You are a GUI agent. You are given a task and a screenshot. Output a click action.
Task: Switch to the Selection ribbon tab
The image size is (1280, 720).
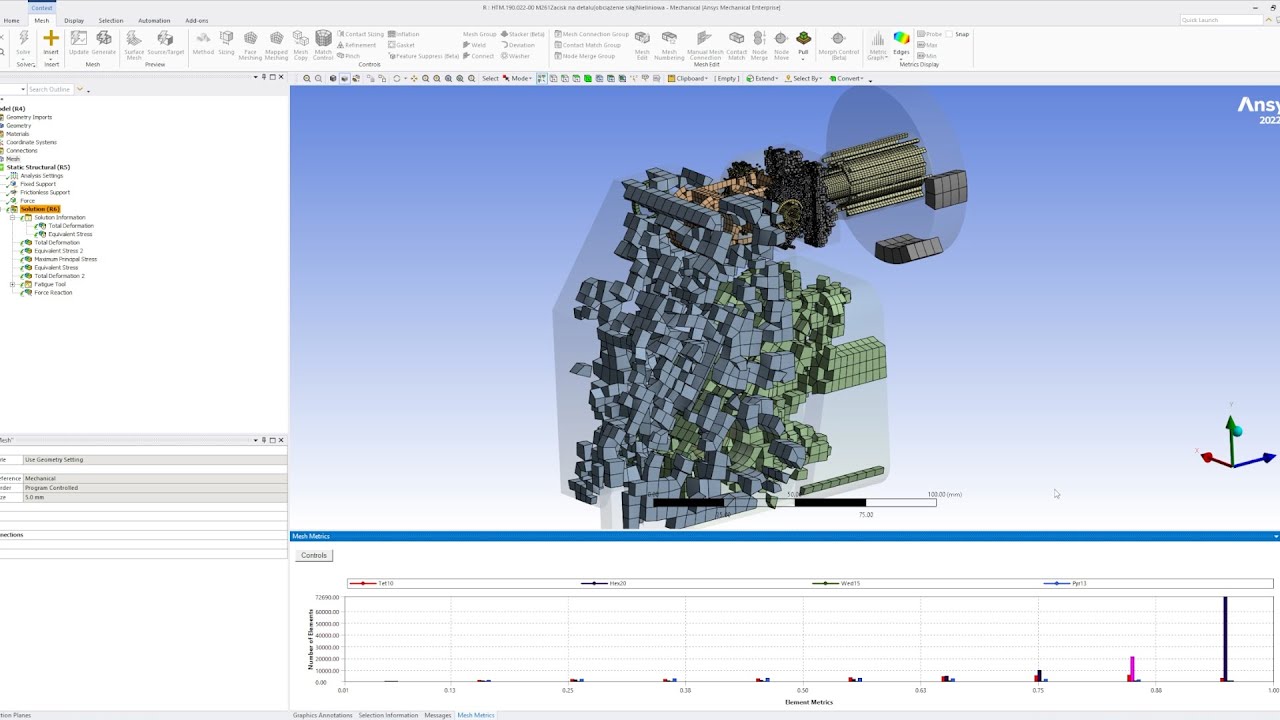[111, 20]
